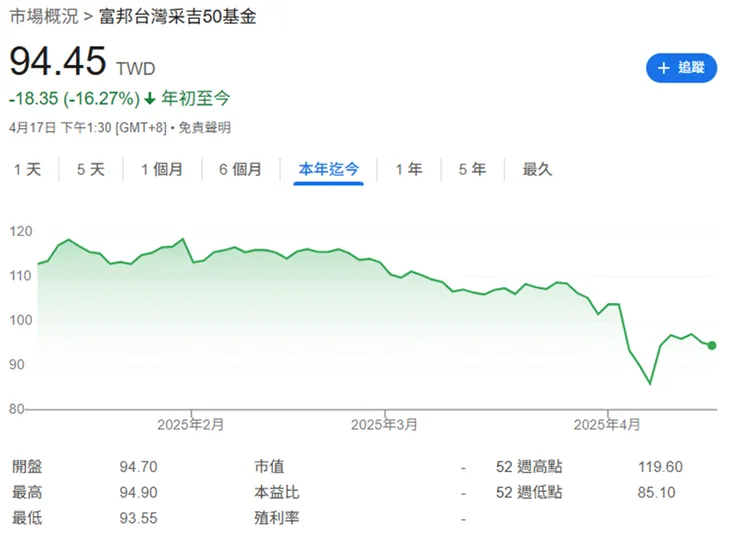
Task: Choose the 1 個月 range tab
Action: tap(162, 169)
